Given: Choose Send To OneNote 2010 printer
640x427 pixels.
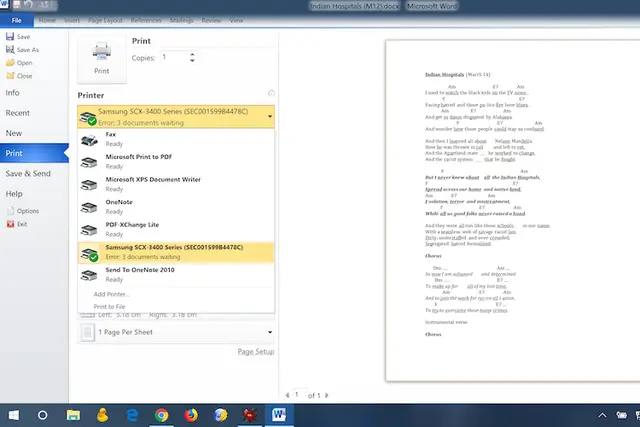Looking at the screenshot, I should [176, 275].
